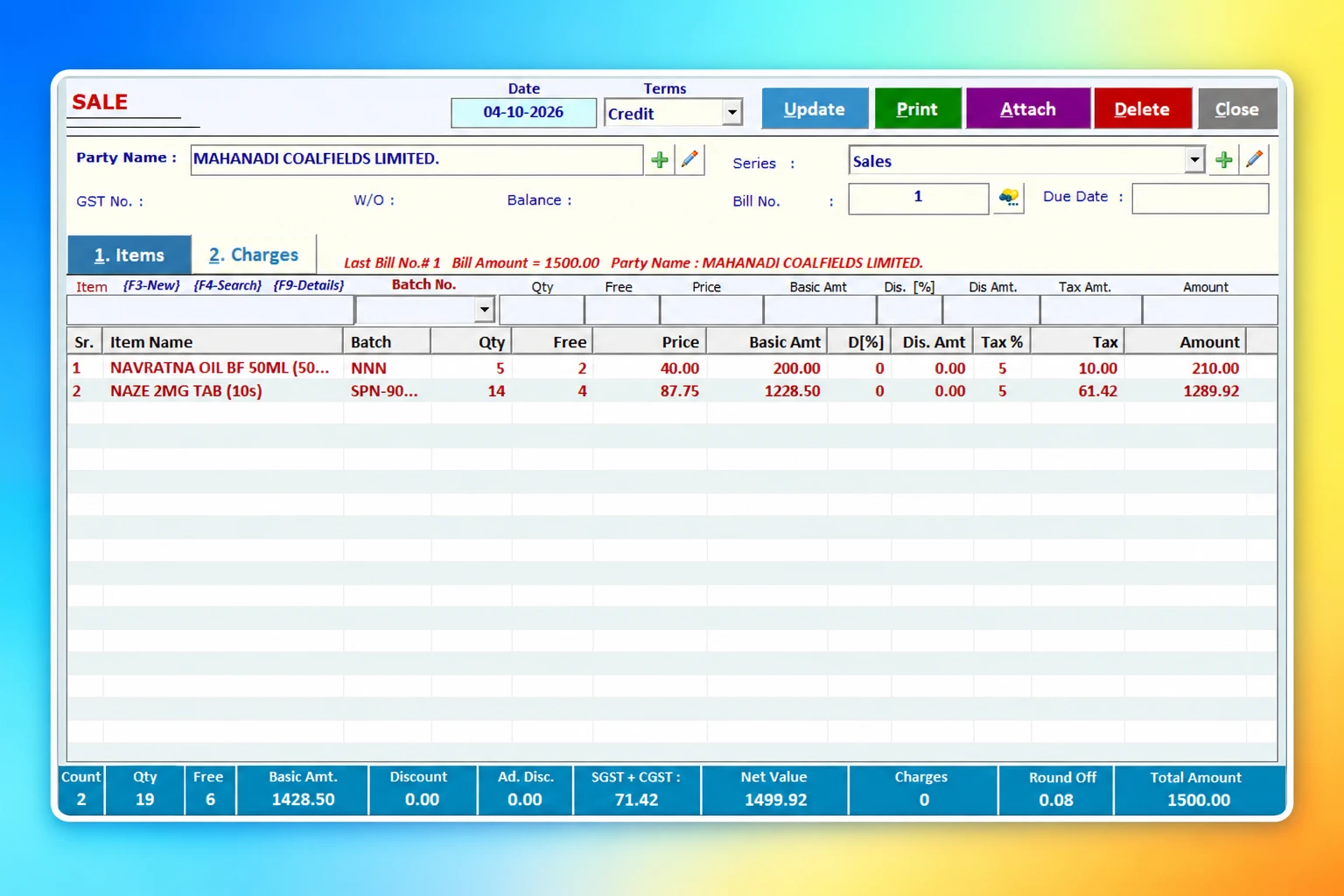The image size is (1344, 896).
Task: Click the Free entry input field
Action: point(621,310)
